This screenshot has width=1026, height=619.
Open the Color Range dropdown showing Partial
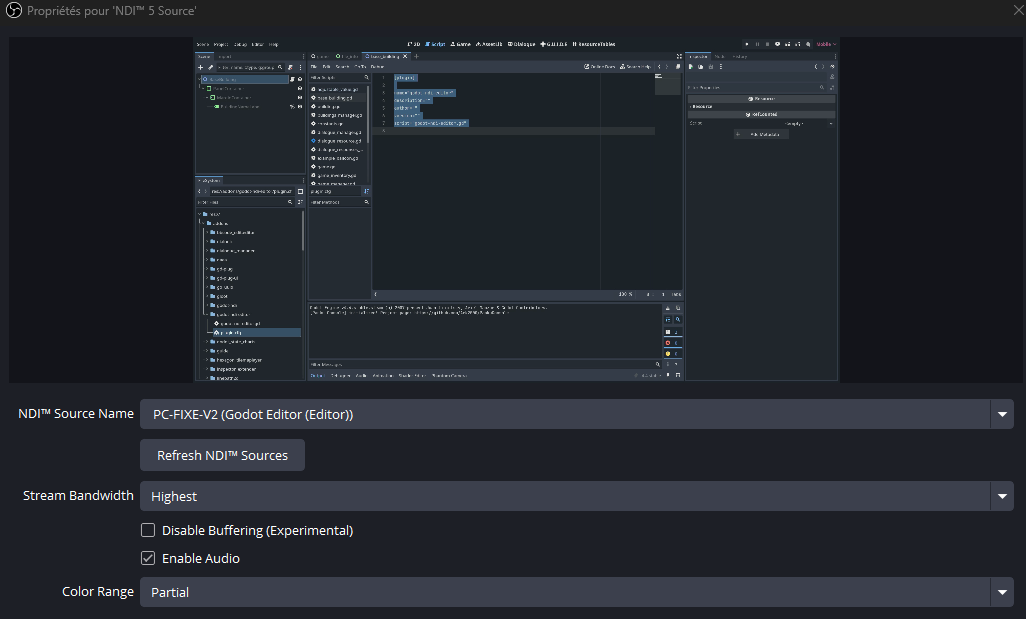click(576, 592)
